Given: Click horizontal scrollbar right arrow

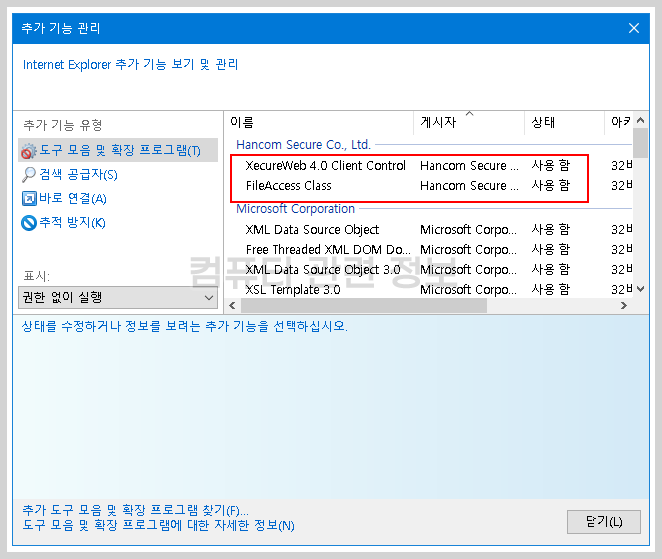Looking at the screenshot, I should tap(624, 305).
